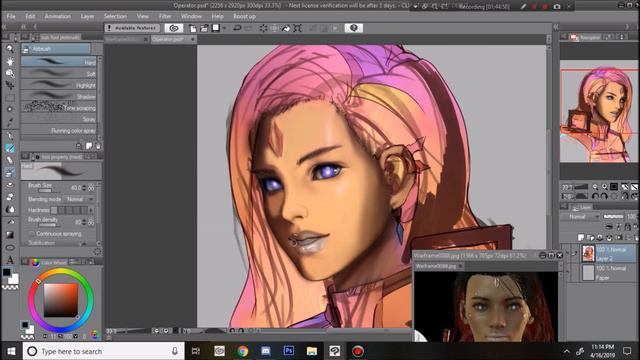Open Clip Studio from command bar
This screenshot has height=360, width=640.
tap(174, 28)
